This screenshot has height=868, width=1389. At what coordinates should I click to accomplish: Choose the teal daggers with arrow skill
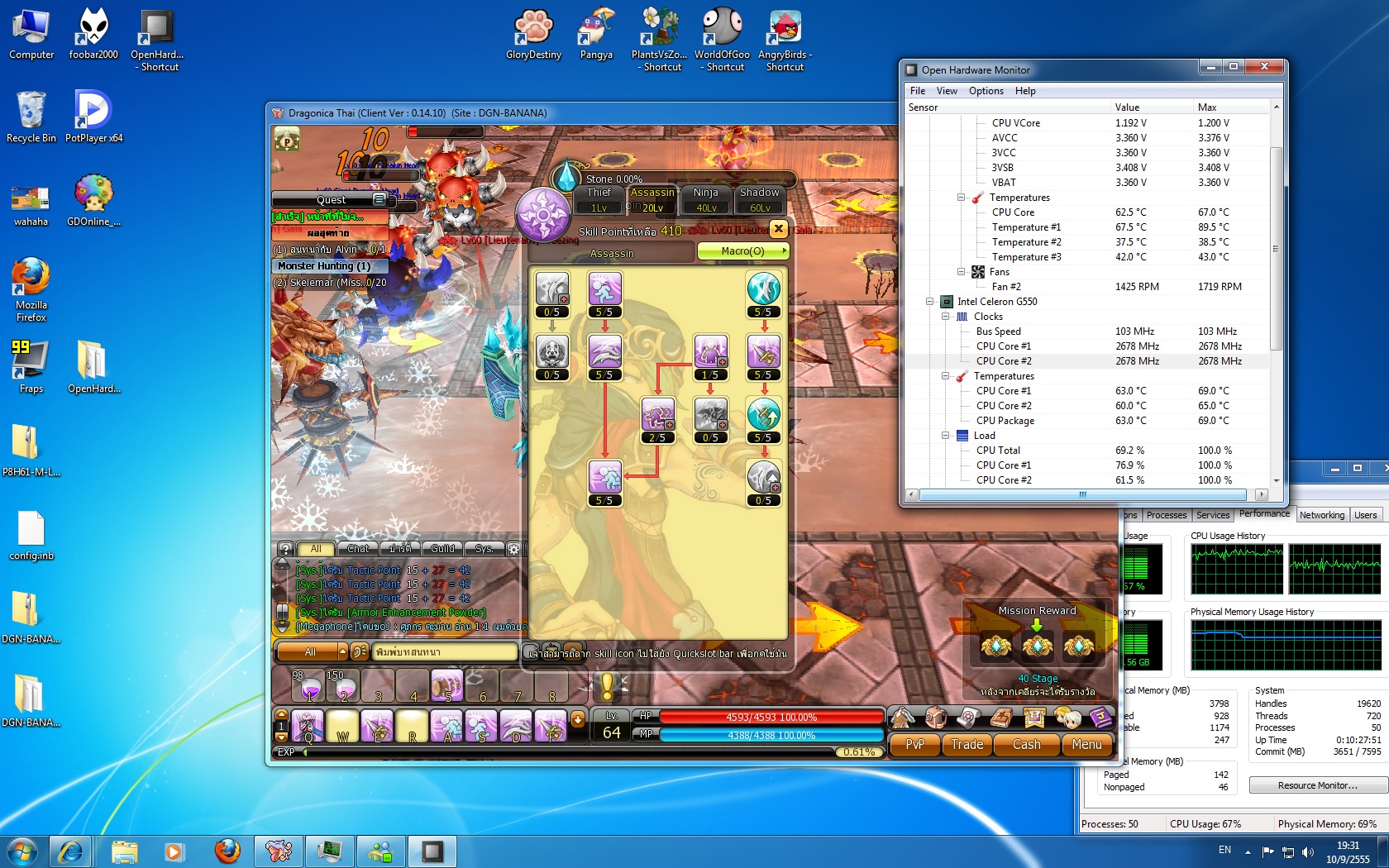pos(763,413)
